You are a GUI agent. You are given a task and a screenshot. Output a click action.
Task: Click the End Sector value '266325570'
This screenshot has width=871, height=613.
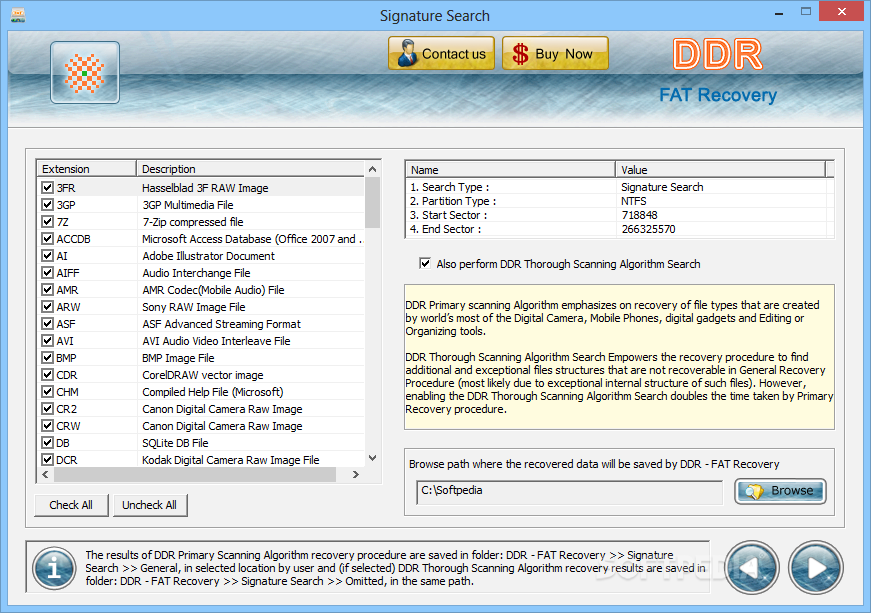point(648,229)
